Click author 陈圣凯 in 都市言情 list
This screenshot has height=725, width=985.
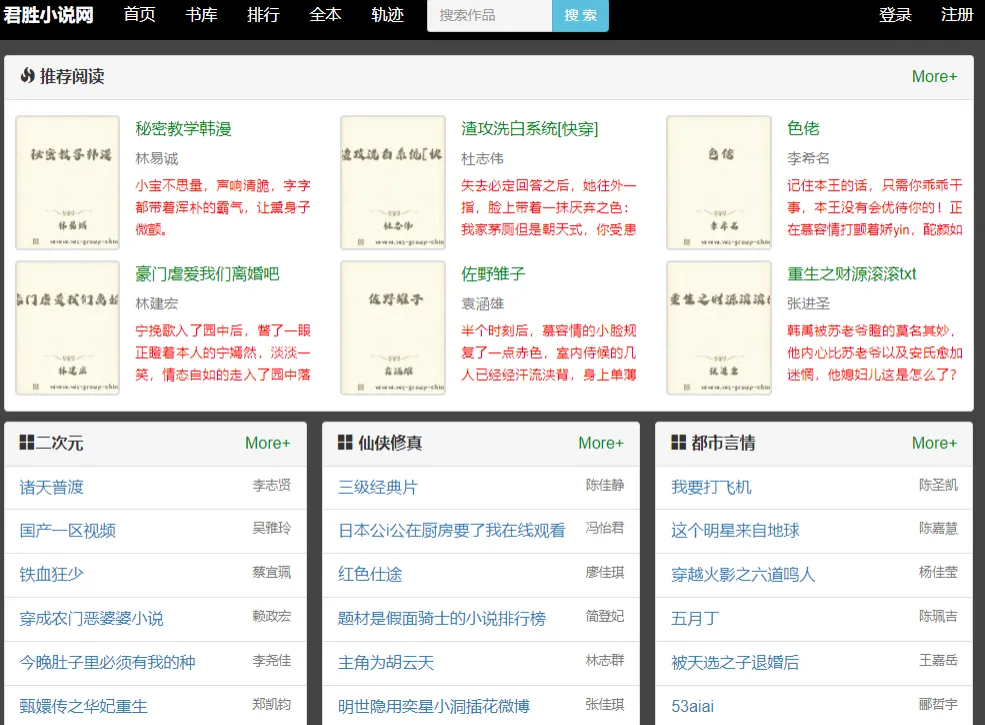pyautogui.click(x=939, y=485)
